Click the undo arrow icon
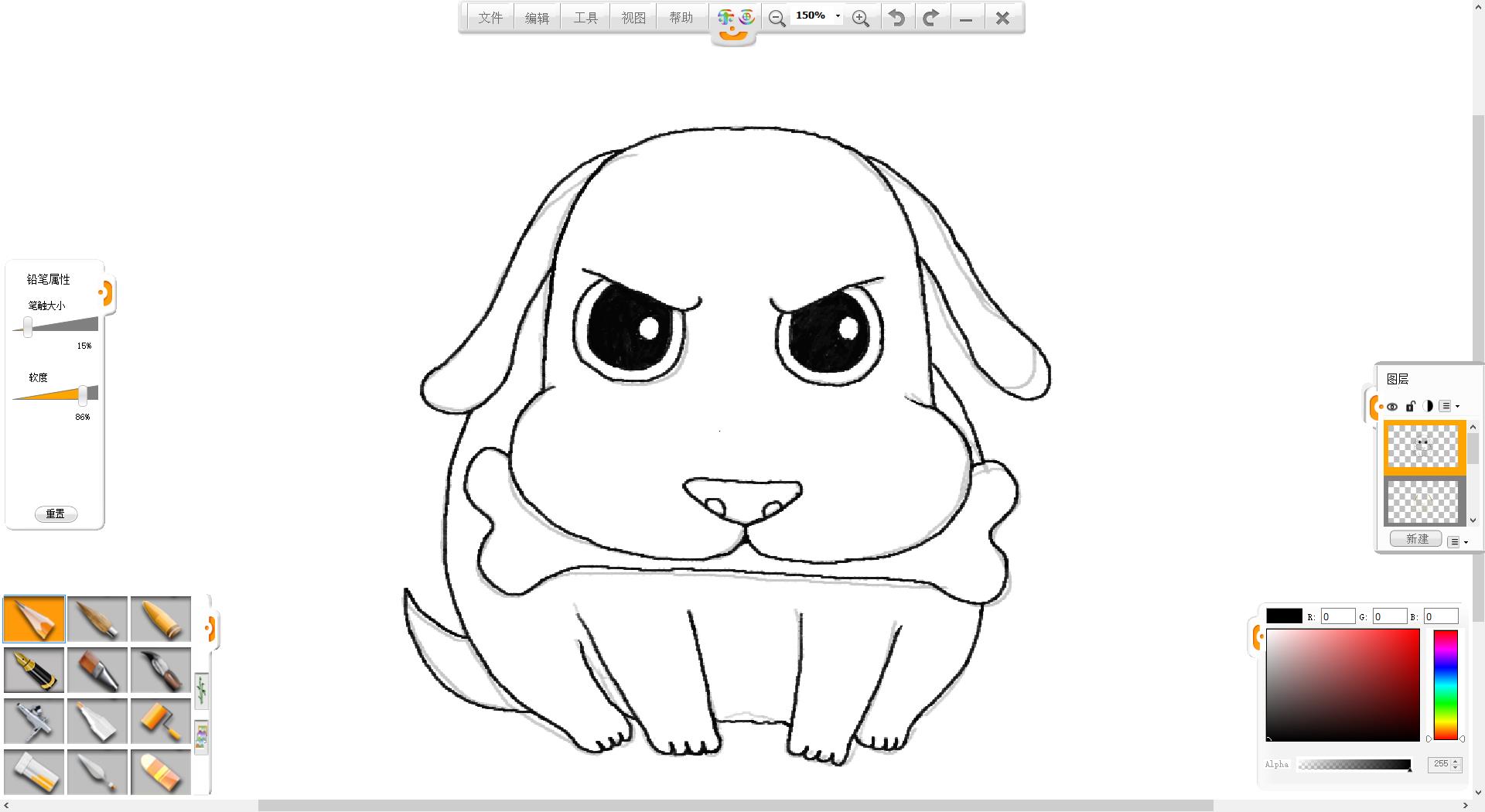 click(896, 18)
